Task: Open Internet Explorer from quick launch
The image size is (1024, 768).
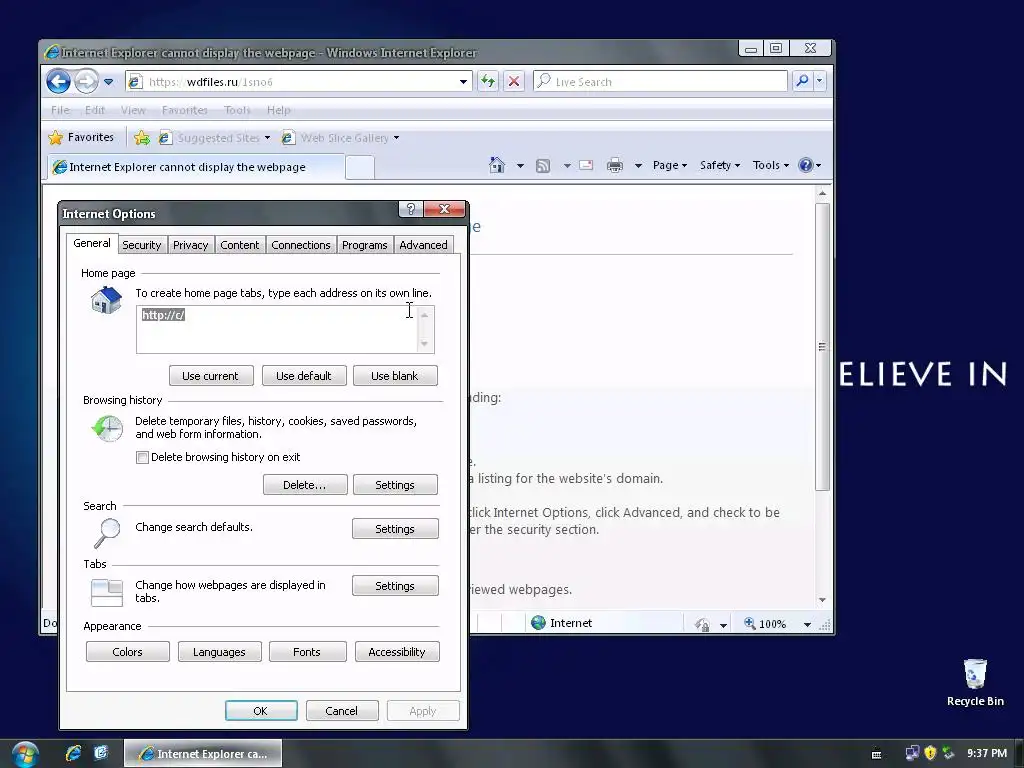Action: click(x=73, y=753)
